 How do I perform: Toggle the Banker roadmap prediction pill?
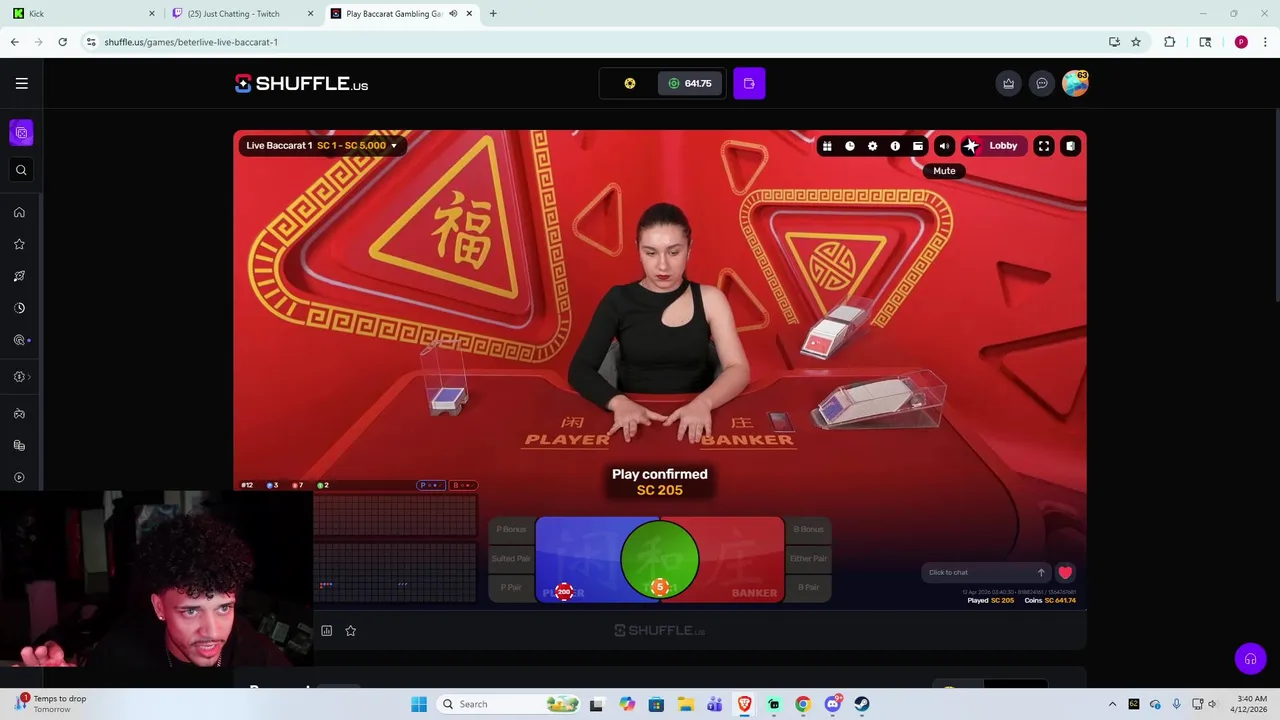[x=463, y=486]
